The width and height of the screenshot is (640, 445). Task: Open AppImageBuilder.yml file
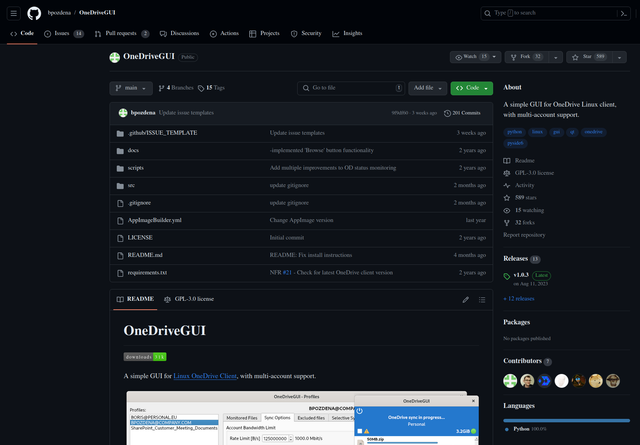point(154,220)
